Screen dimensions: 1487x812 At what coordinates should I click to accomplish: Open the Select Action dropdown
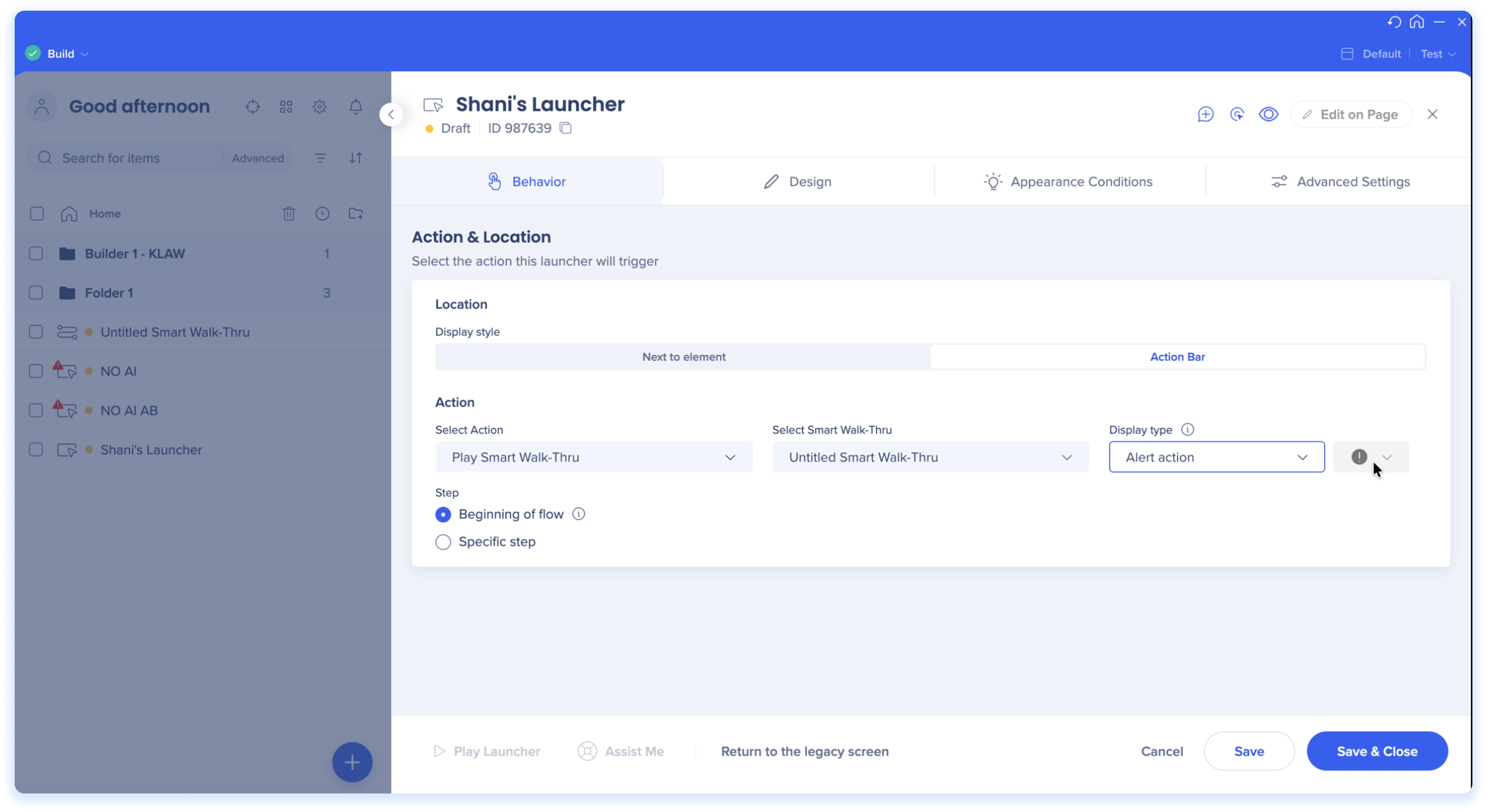[x=593, y=457]
